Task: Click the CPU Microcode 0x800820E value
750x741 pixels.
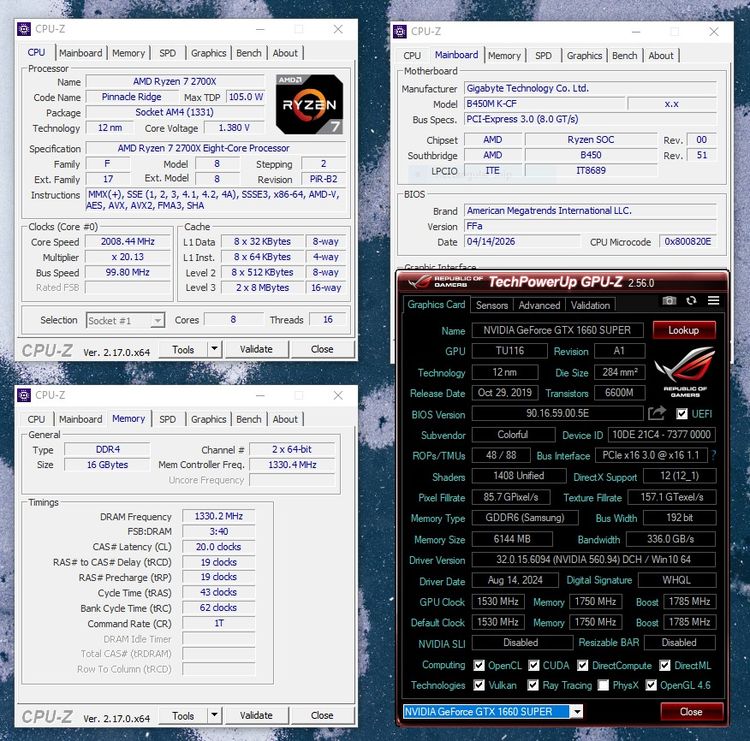Action: pyautogui.click(x=688, y=242)
